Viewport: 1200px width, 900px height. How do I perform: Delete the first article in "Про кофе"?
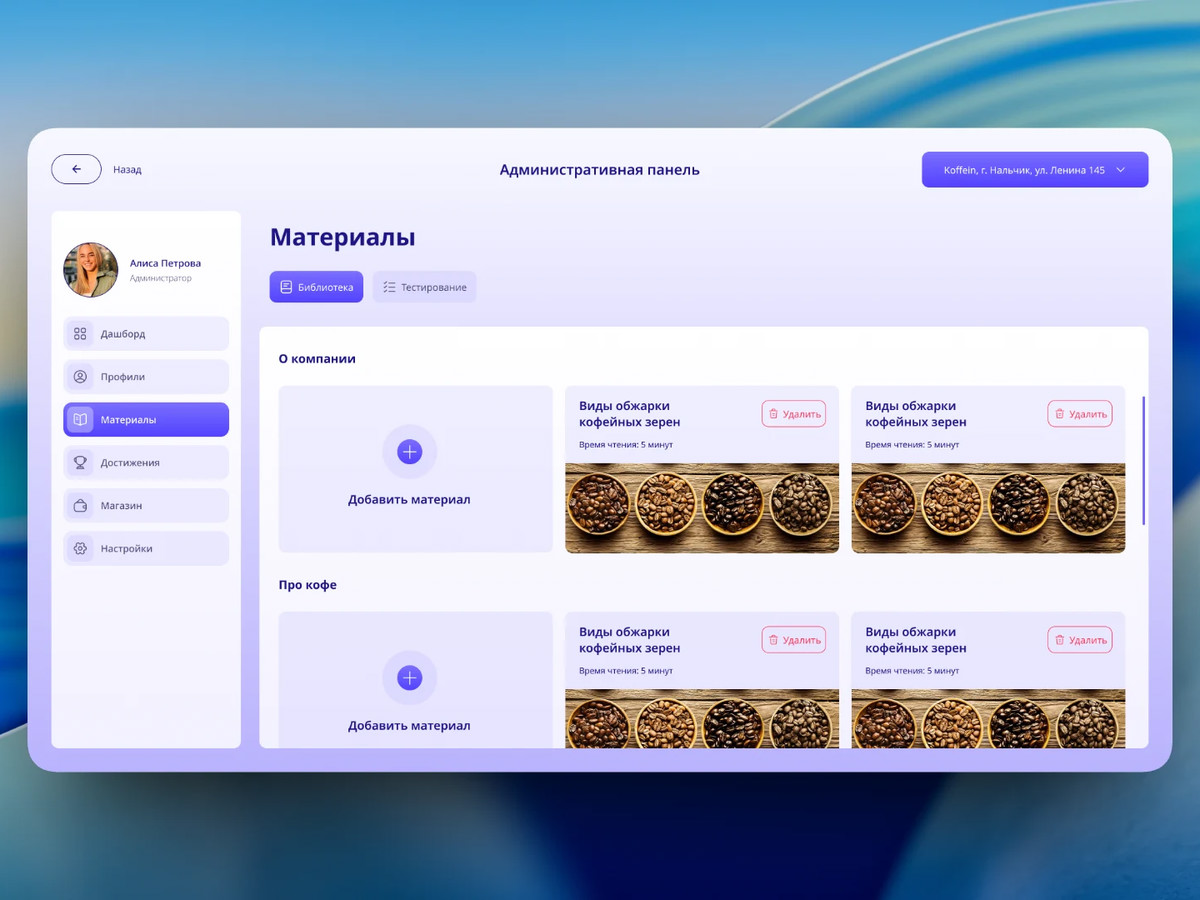pyautogui.click(x=794, y=640)
